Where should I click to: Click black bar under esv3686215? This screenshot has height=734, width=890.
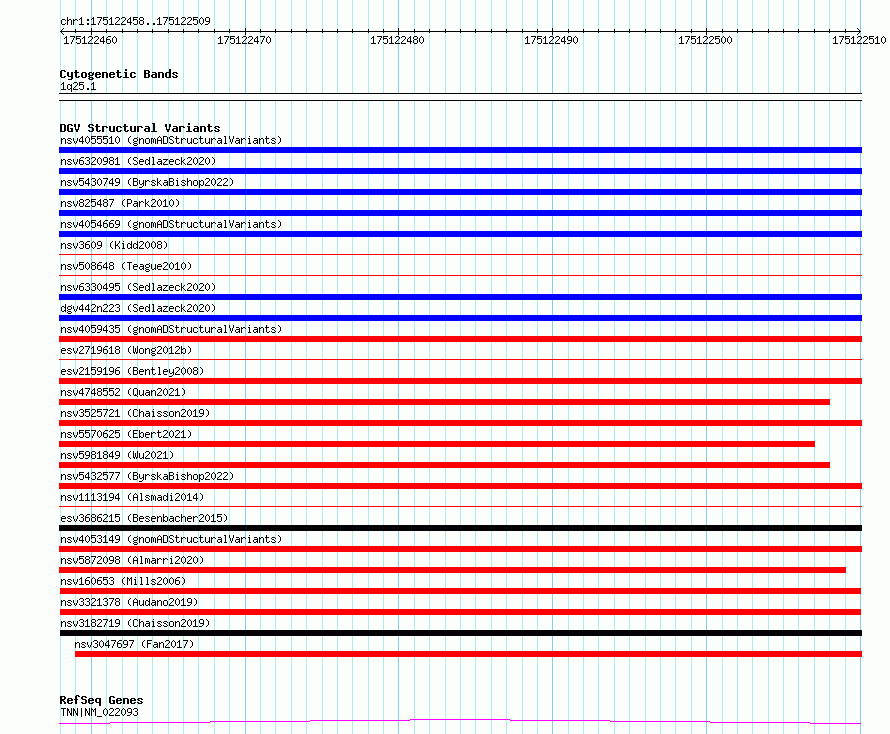point(460,528)
